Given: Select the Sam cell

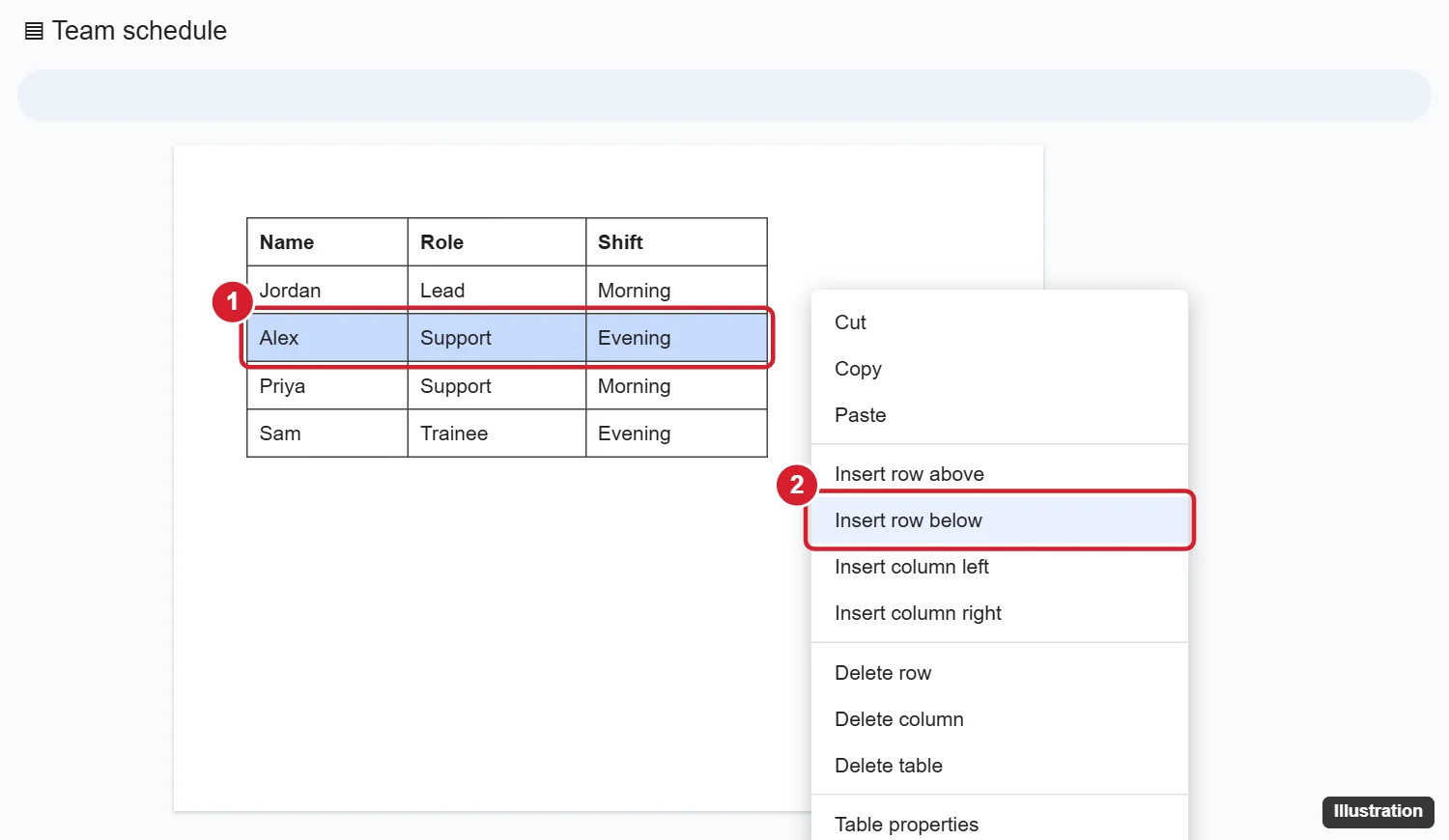Looking at the screenshot, I should (327, 434).
